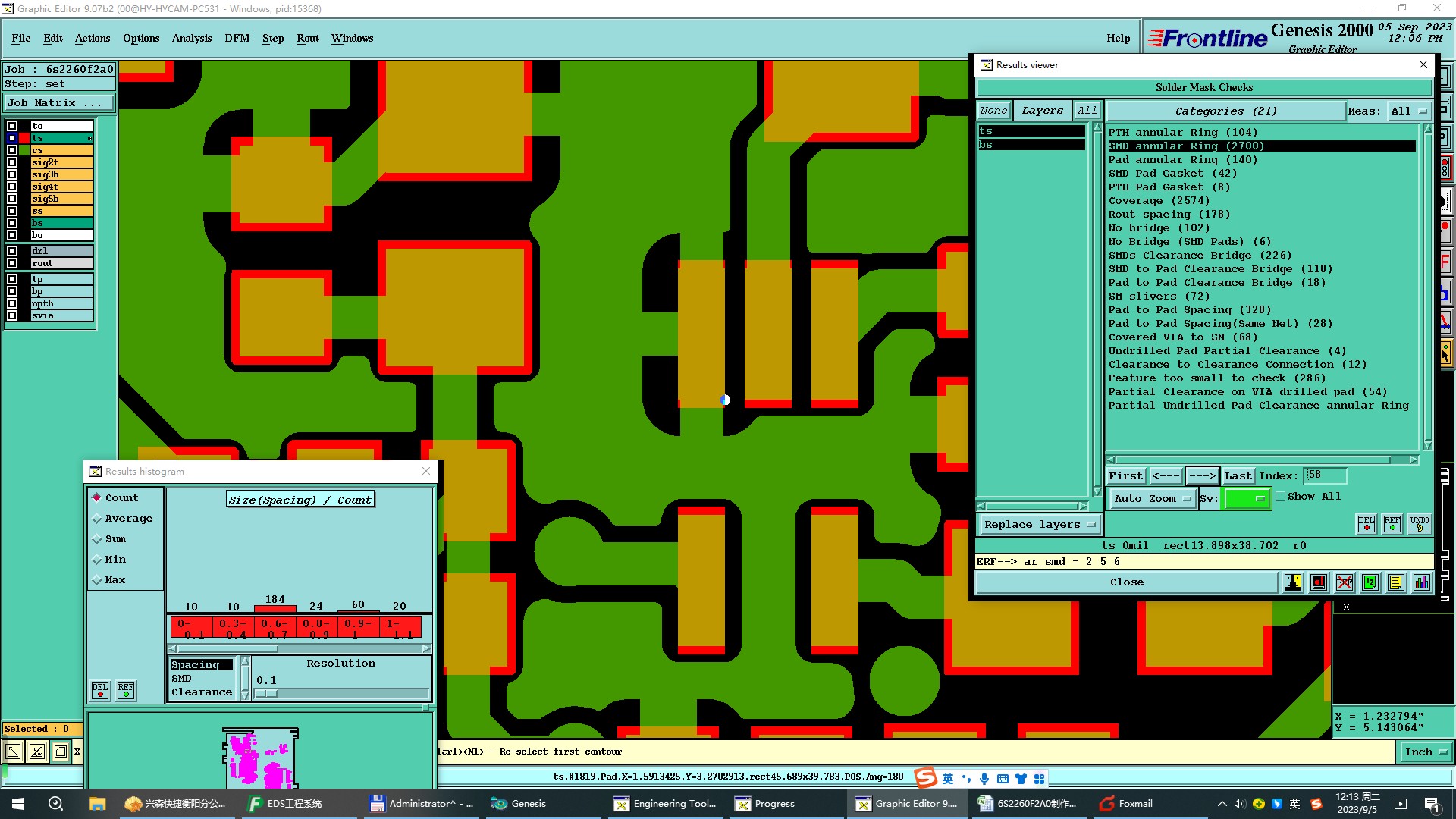The image size is (1456, 819).
Task: Enable the Show All checkbox
Action: tap(1281, 497)
